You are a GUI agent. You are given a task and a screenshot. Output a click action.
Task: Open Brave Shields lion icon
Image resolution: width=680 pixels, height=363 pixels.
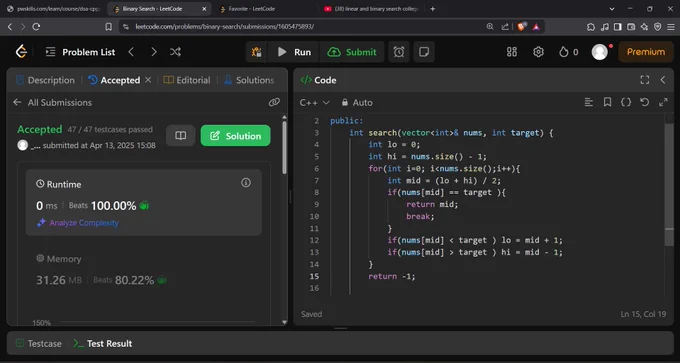tap(521, 27)
